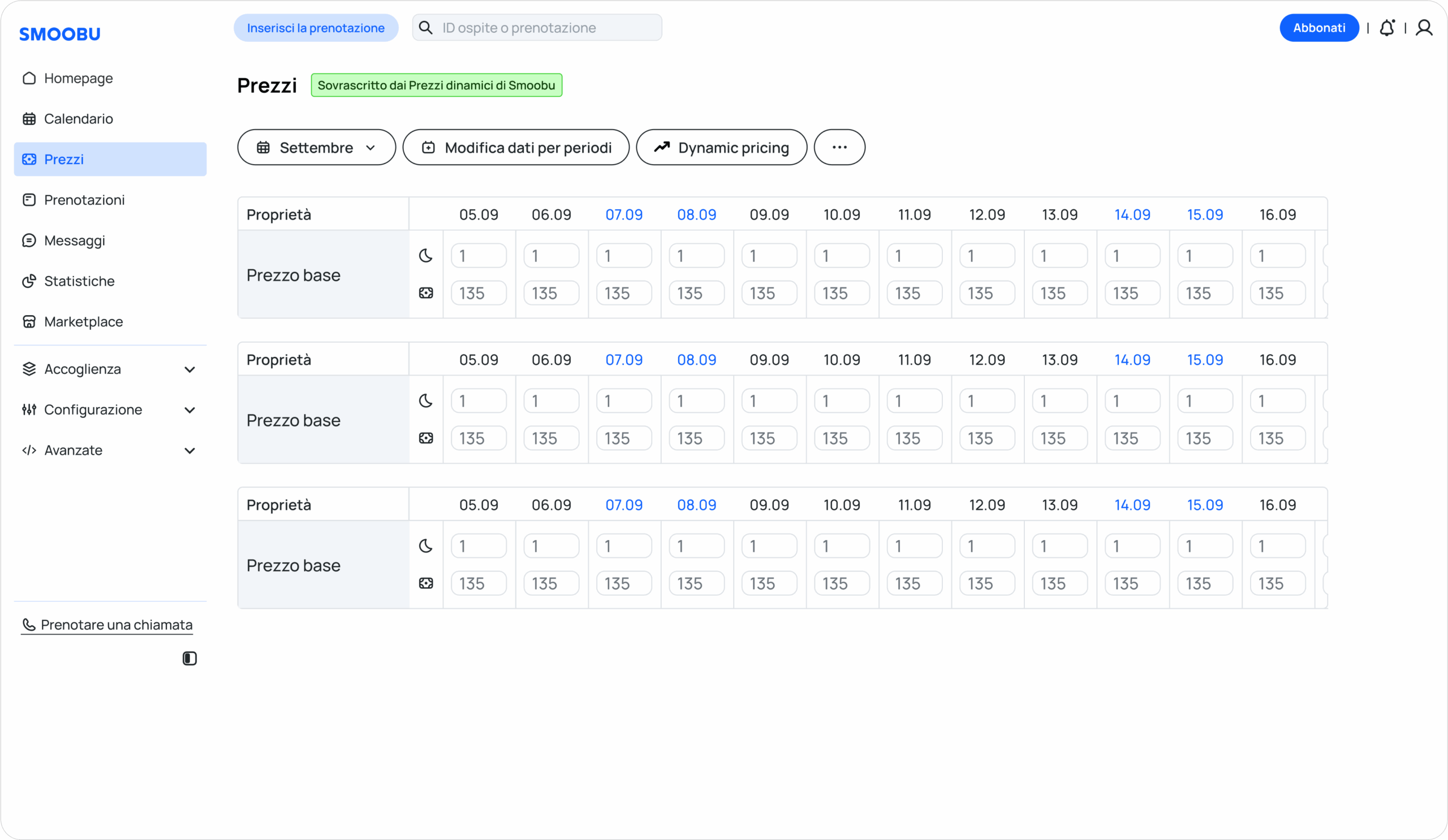Click the notification bell icon

pos(1386,28)
